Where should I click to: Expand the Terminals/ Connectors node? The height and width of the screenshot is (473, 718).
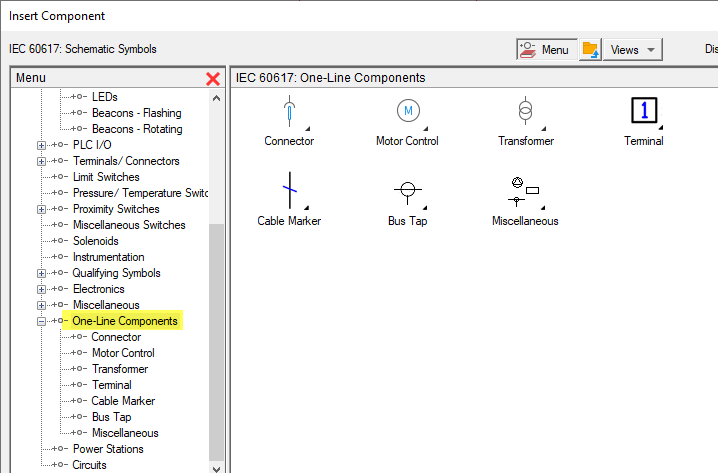pyautogui.click(x=41, y=162)
